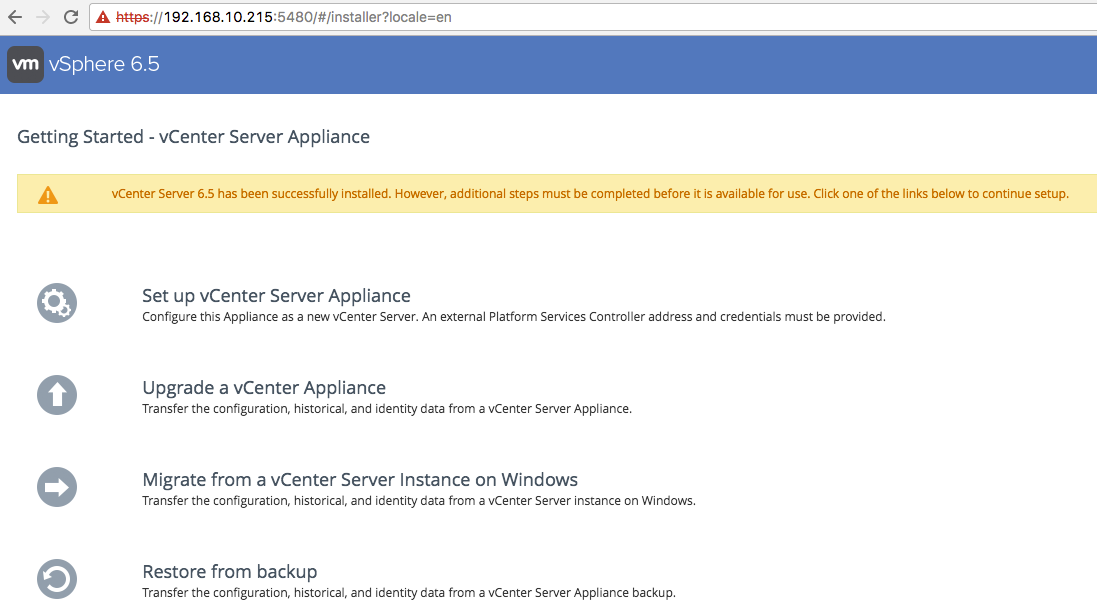
Task: Click the right-arrow Migrate icon
Action: point(56,487)
